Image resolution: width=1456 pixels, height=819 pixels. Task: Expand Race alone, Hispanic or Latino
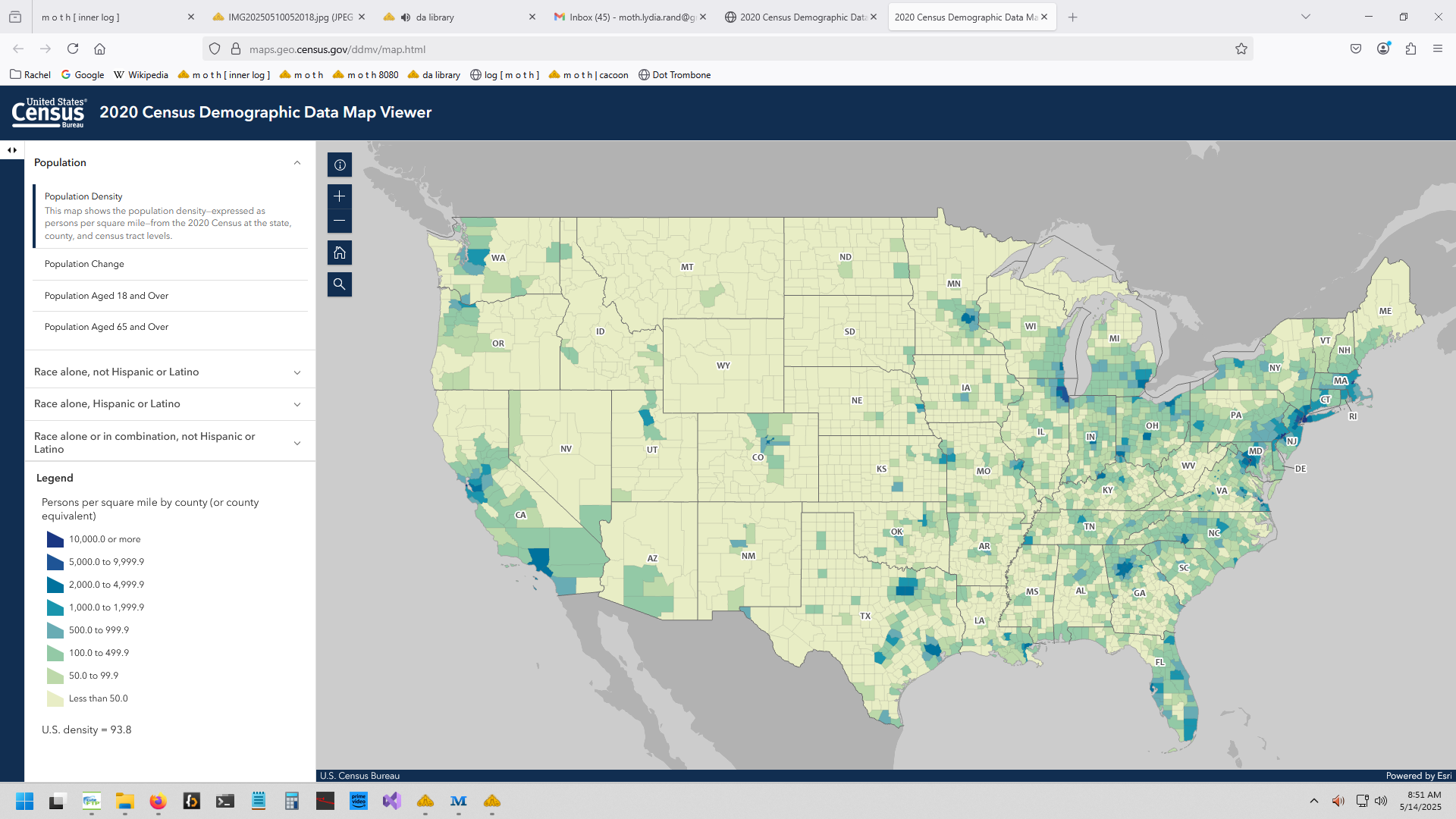point(297,404)
